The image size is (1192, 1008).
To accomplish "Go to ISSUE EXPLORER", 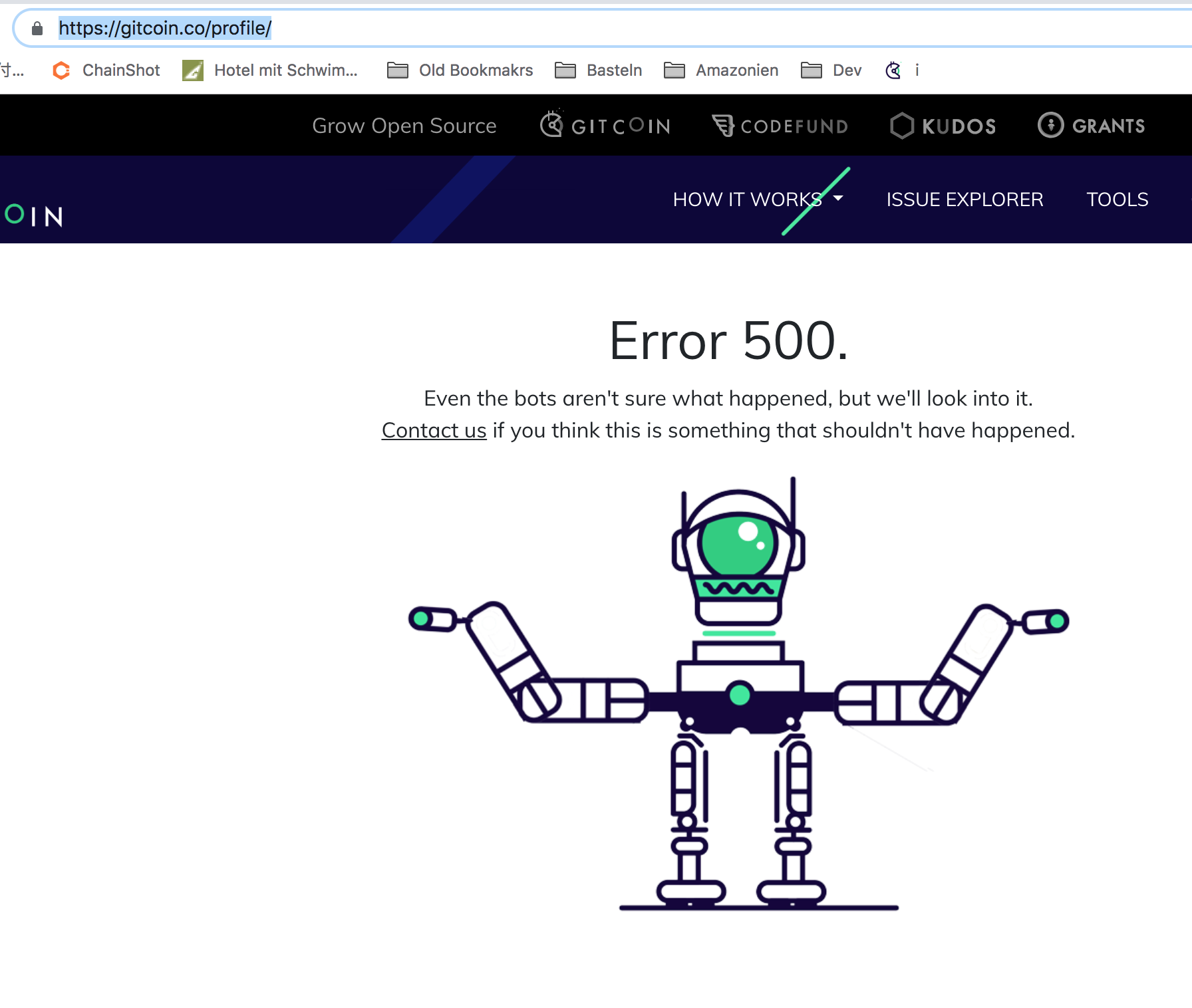I will (x=965, y=199).
